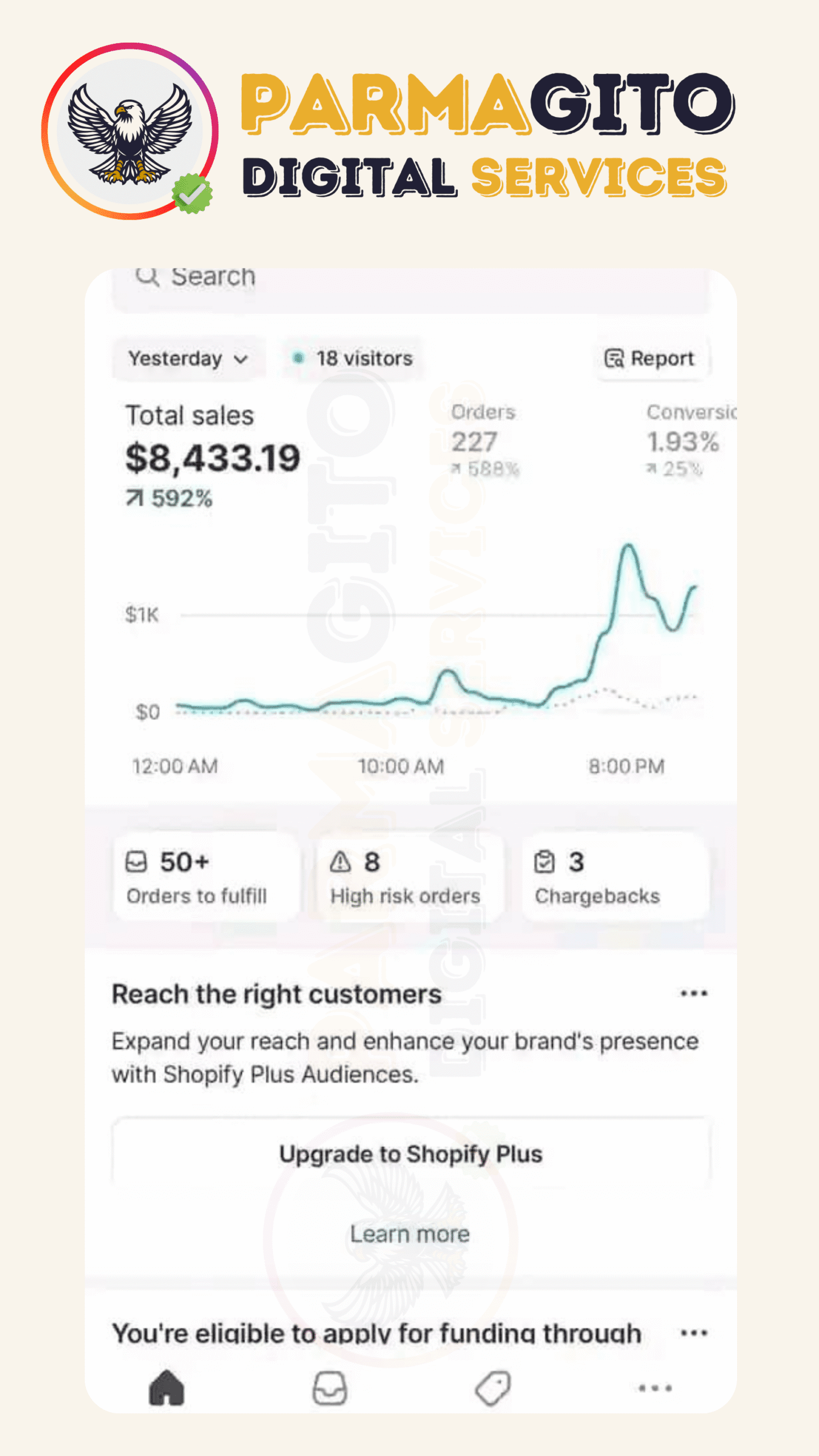Open options menu for funding eligibility card
Viewport: 819px width, 1456px height.
(694, 1333)
